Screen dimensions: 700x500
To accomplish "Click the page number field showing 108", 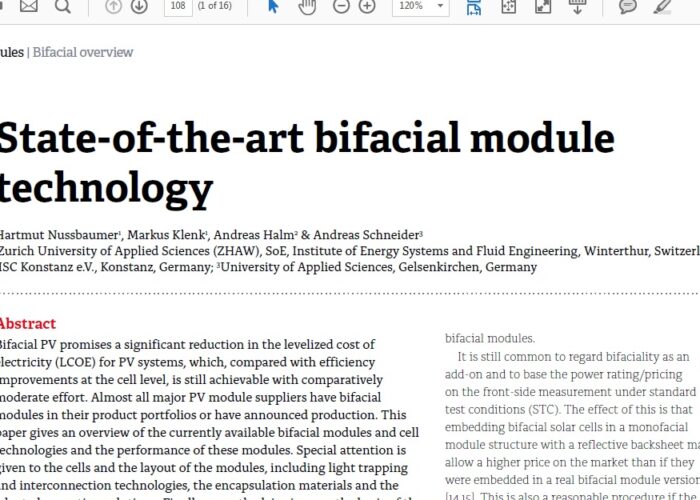I will click(178, 7).
